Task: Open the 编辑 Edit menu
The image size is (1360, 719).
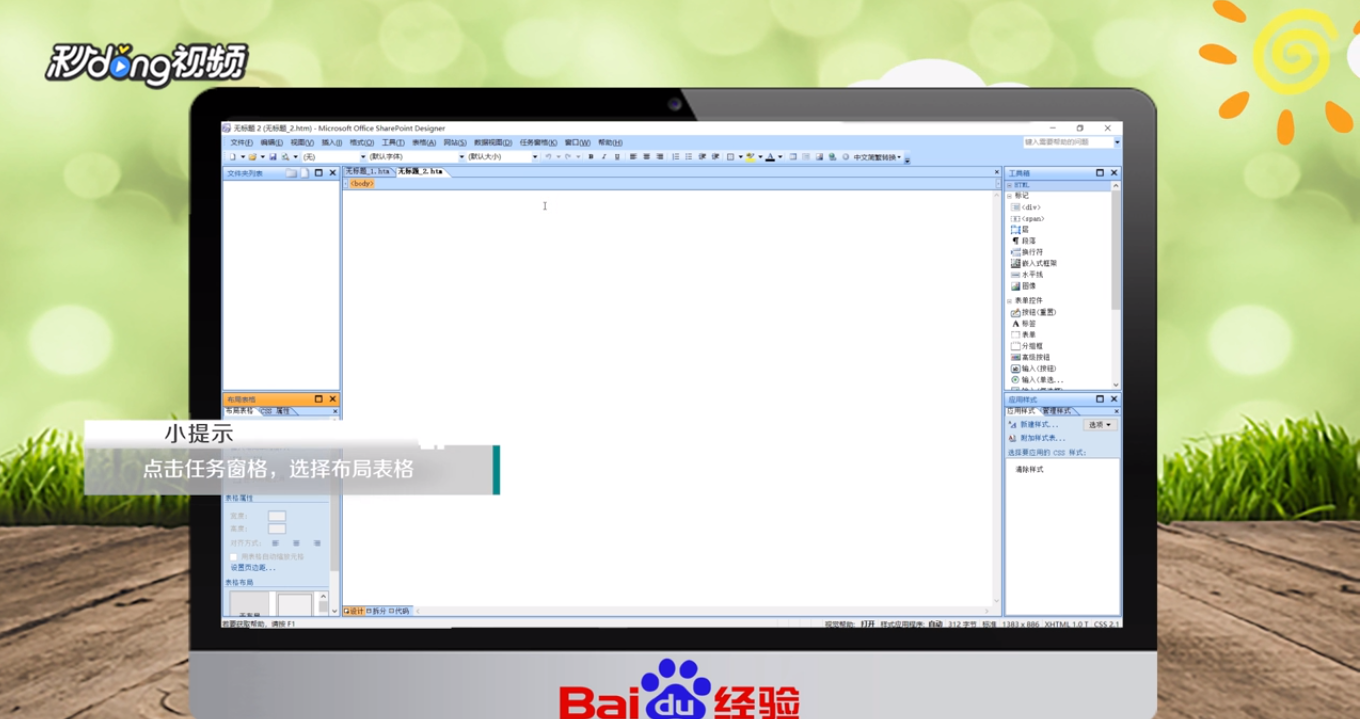Action: 271,142
